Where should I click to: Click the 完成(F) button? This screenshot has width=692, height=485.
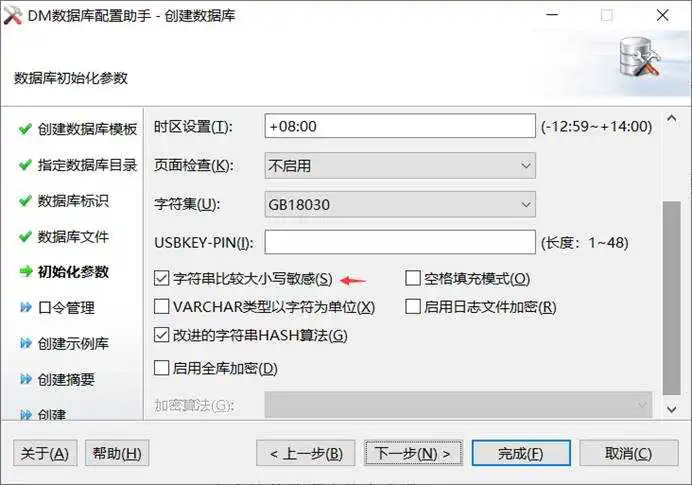pyautogui.click(x=521, y=453)
